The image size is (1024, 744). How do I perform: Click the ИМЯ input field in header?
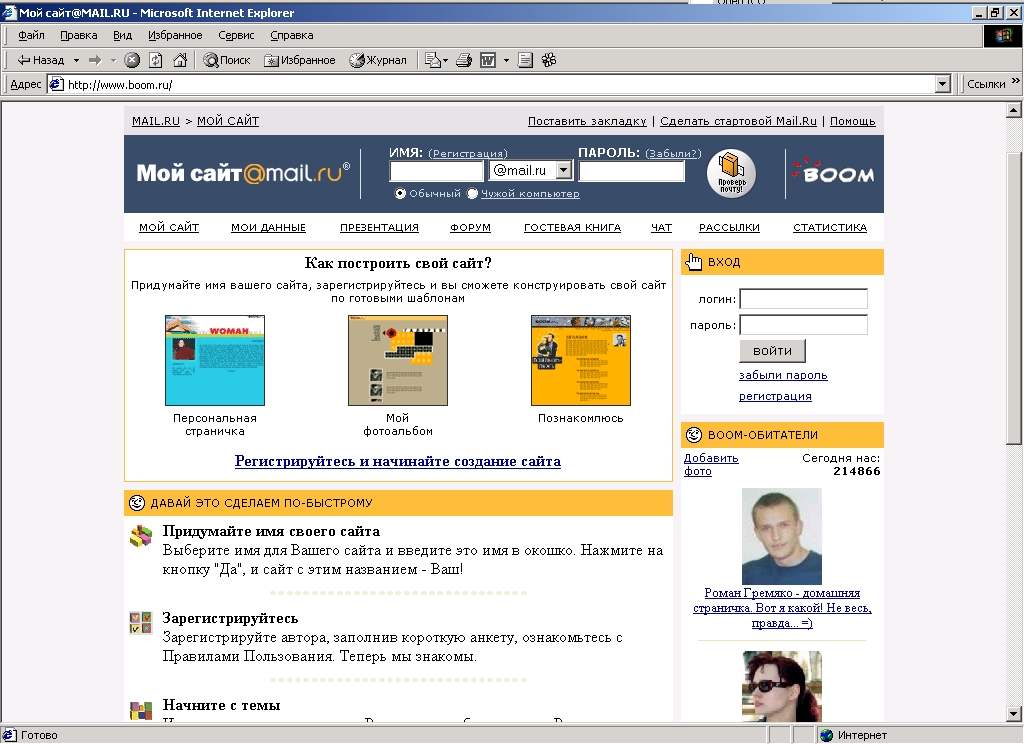pyautogui.click(x=436, y=171)
